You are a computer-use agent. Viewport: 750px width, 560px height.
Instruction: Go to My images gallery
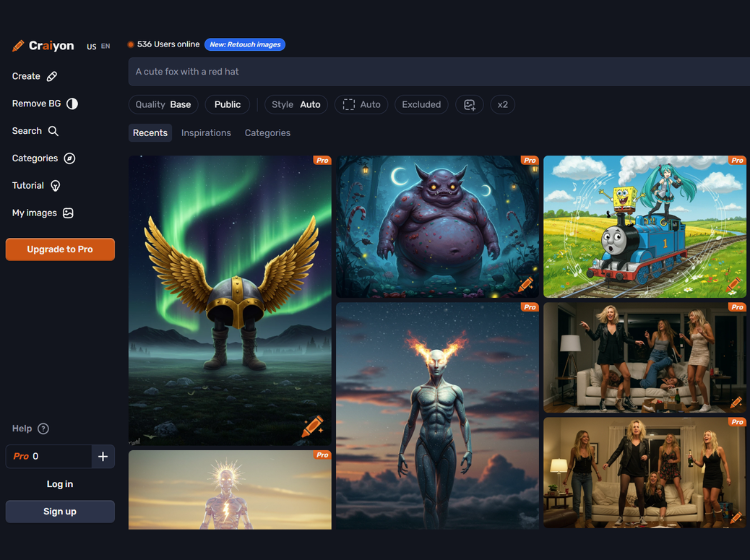tap(43, 213)
